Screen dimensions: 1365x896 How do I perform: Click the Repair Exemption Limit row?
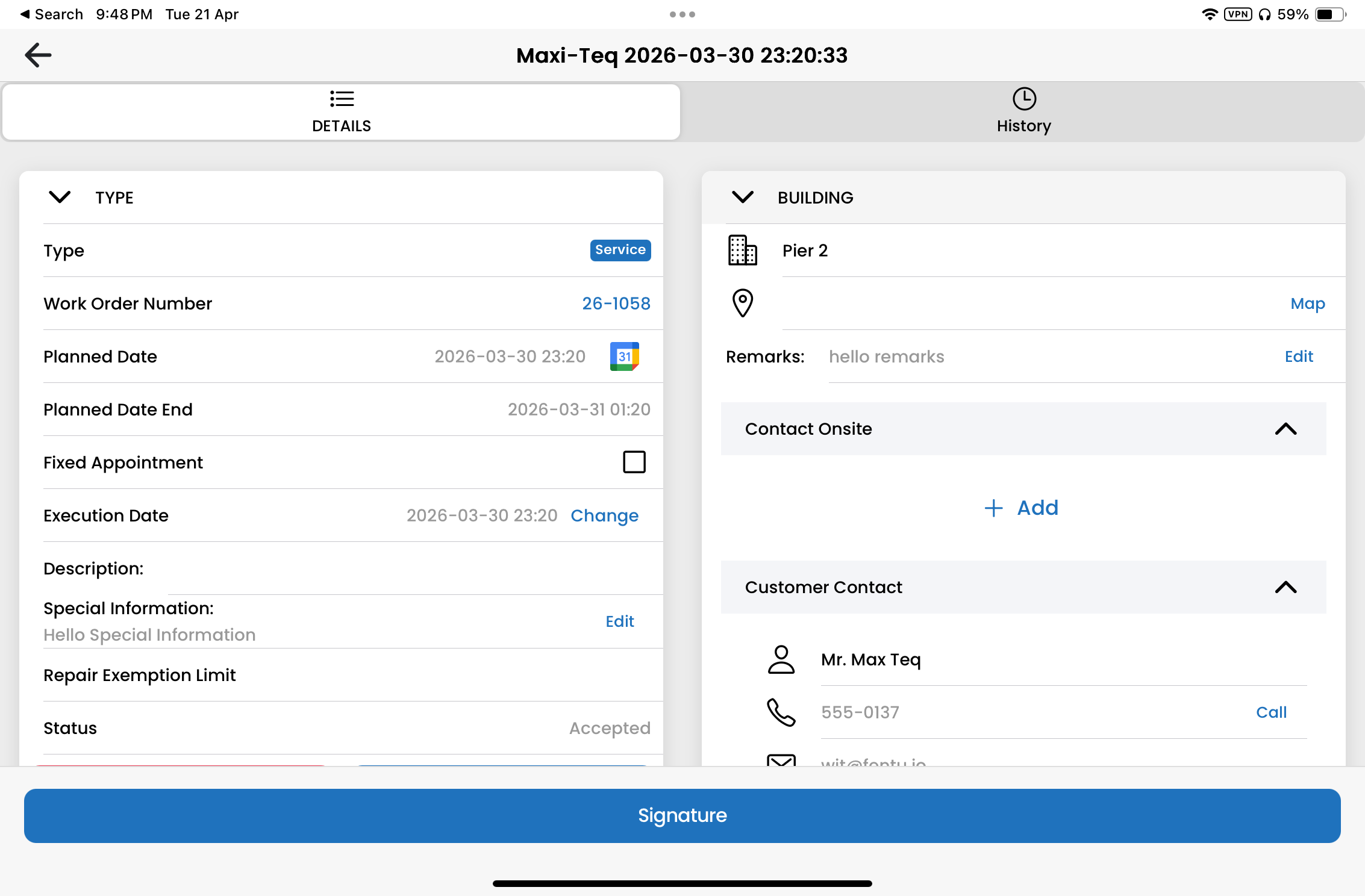pos(353,675)
